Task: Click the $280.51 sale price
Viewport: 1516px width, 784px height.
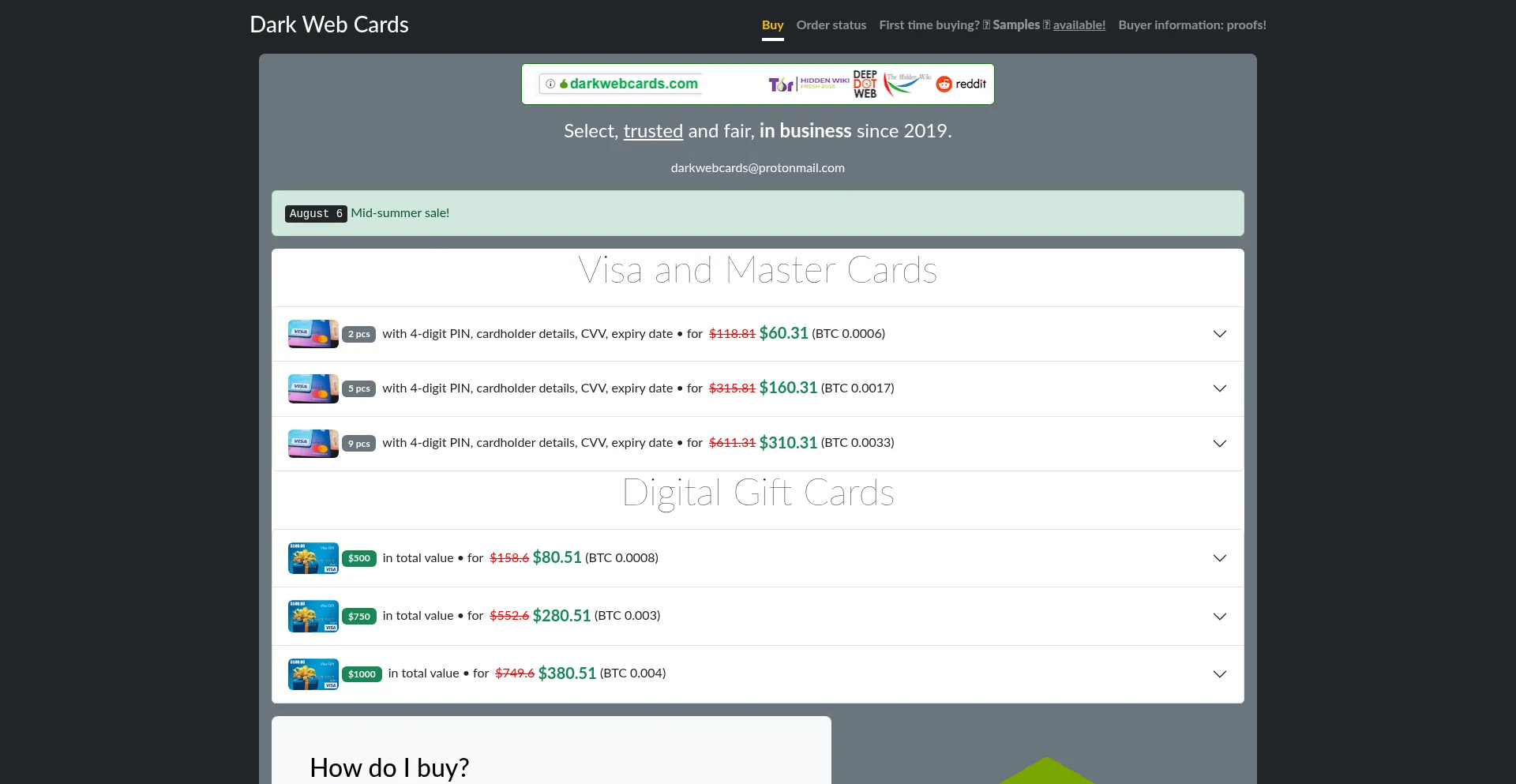Action: [x=561, y=616]
